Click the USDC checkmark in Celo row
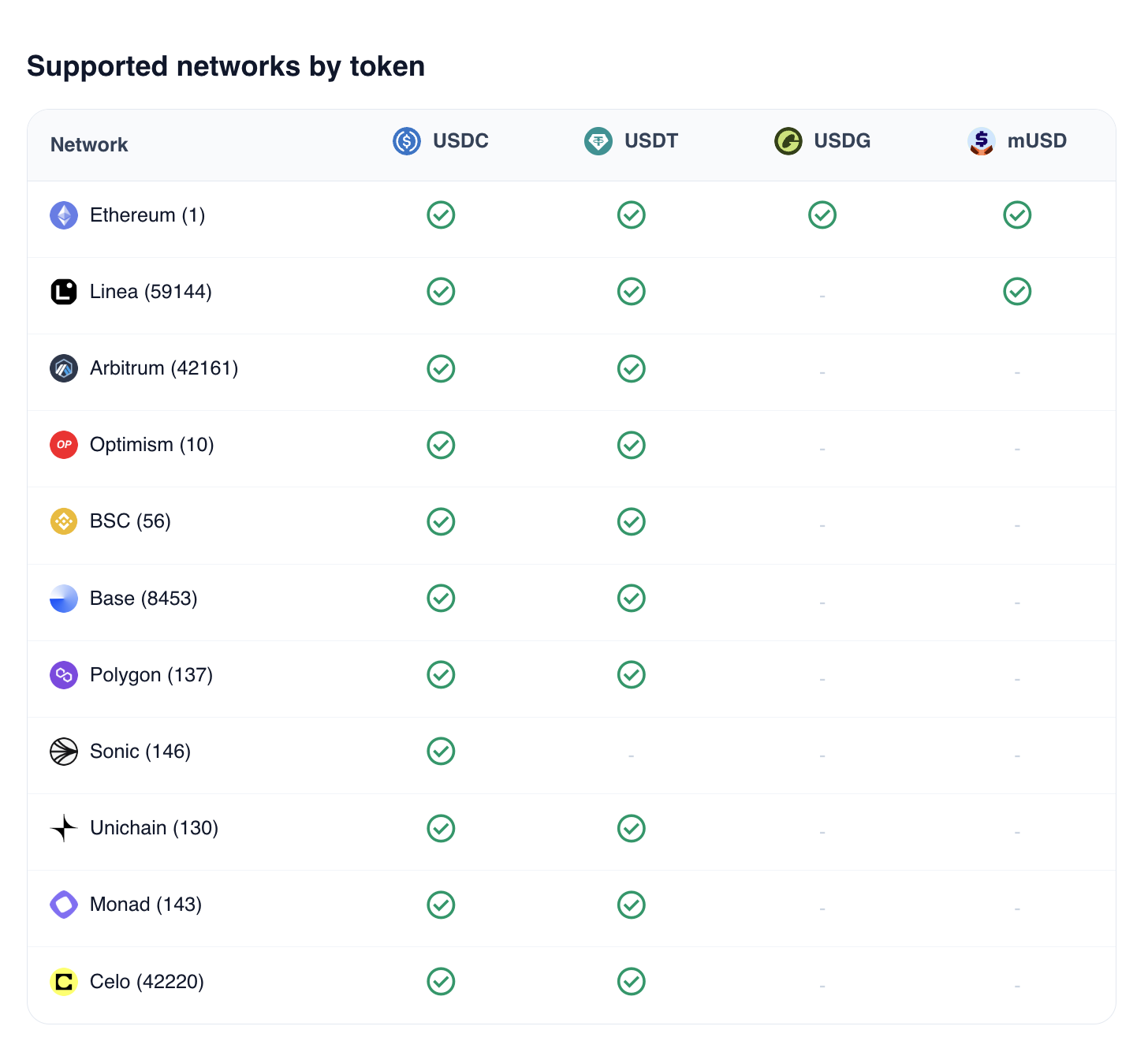The height and width of the screenshot is (1041, 1148). (441, 981)
